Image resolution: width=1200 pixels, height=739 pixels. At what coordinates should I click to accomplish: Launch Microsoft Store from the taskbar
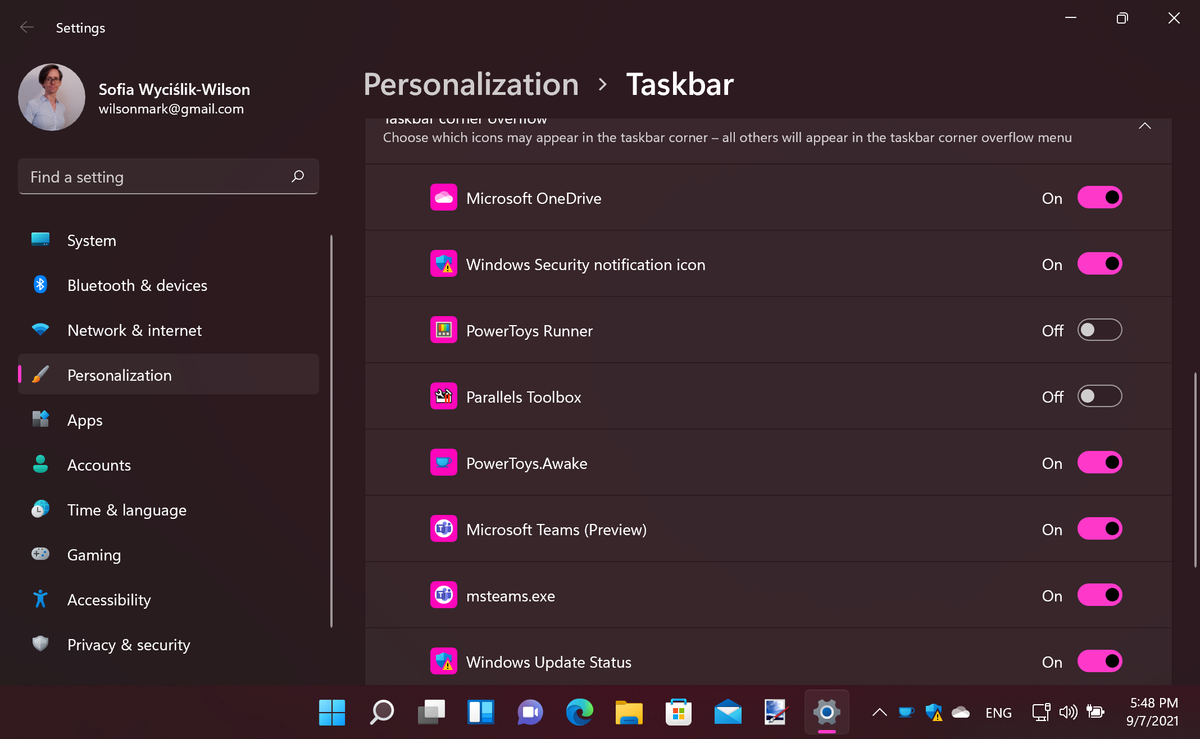[x=678, y=712]
